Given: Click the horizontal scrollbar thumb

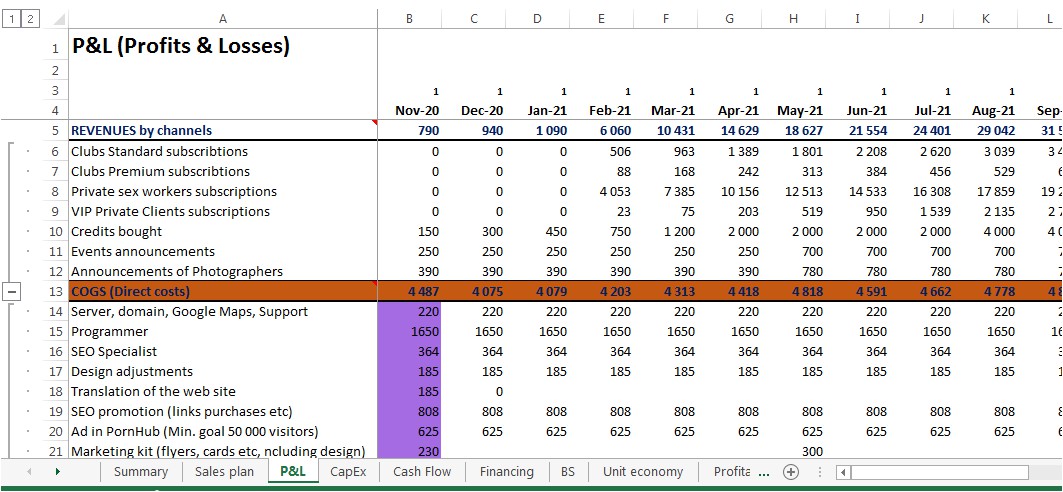Looking at the screenshot, I should [x=940, y=472].
